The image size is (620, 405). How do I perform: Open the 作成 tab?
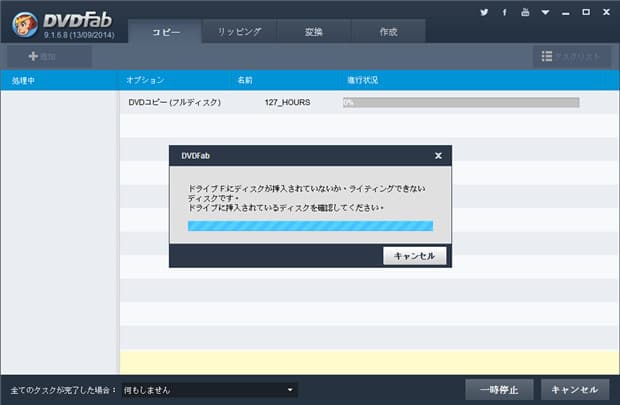(388, 32)
